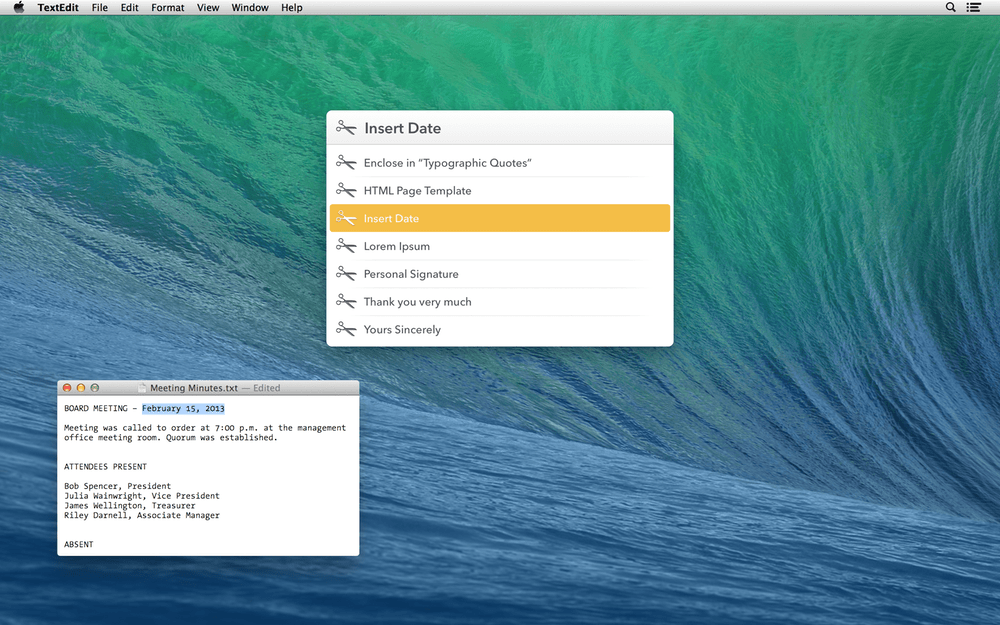Screen dimensions: 1000x625
Task: Click the scissors icon next to Lorem Ipsum
Action: 346,246
